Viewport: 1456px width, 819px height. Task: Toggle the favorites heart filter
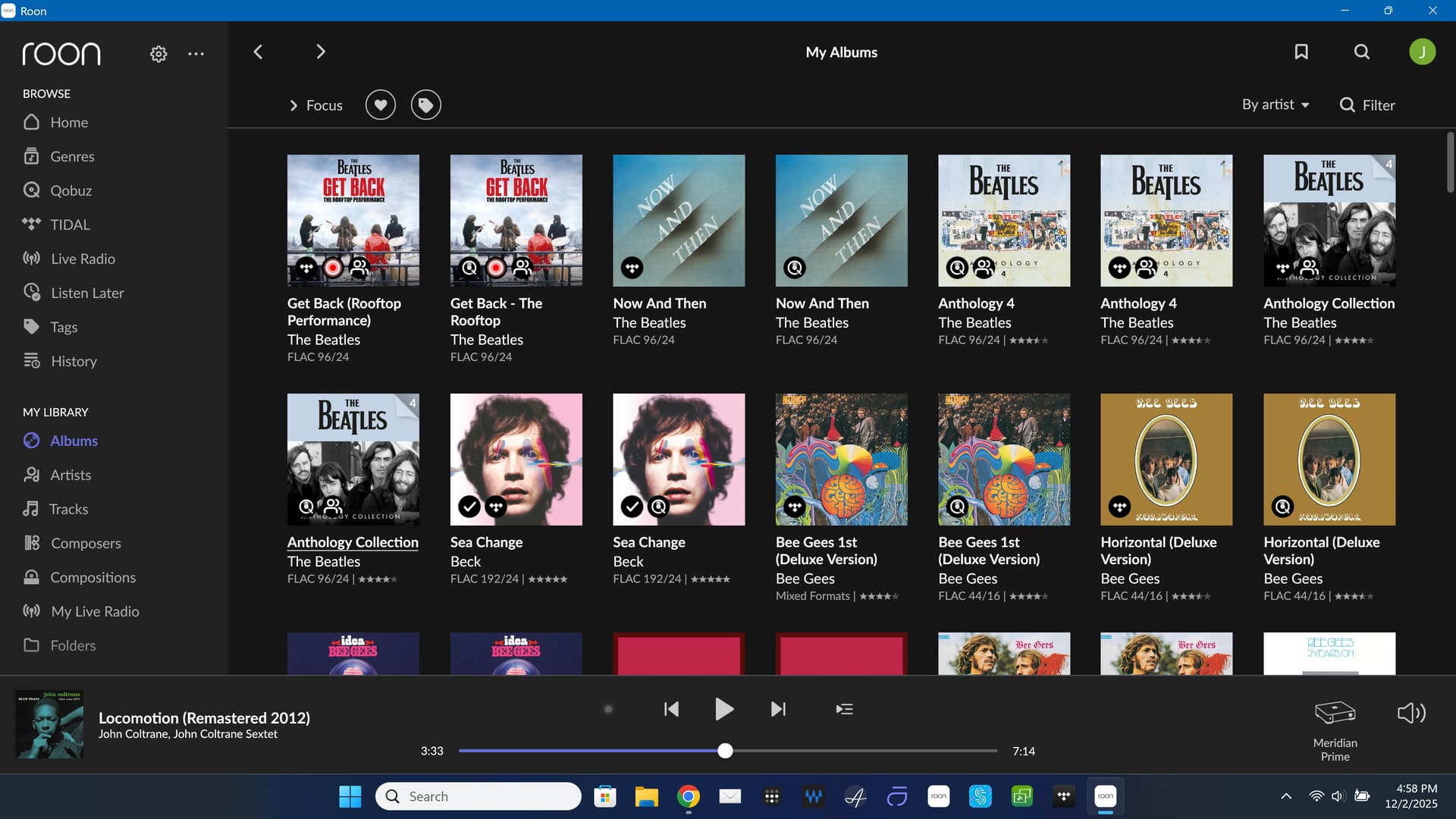[381, 105]
